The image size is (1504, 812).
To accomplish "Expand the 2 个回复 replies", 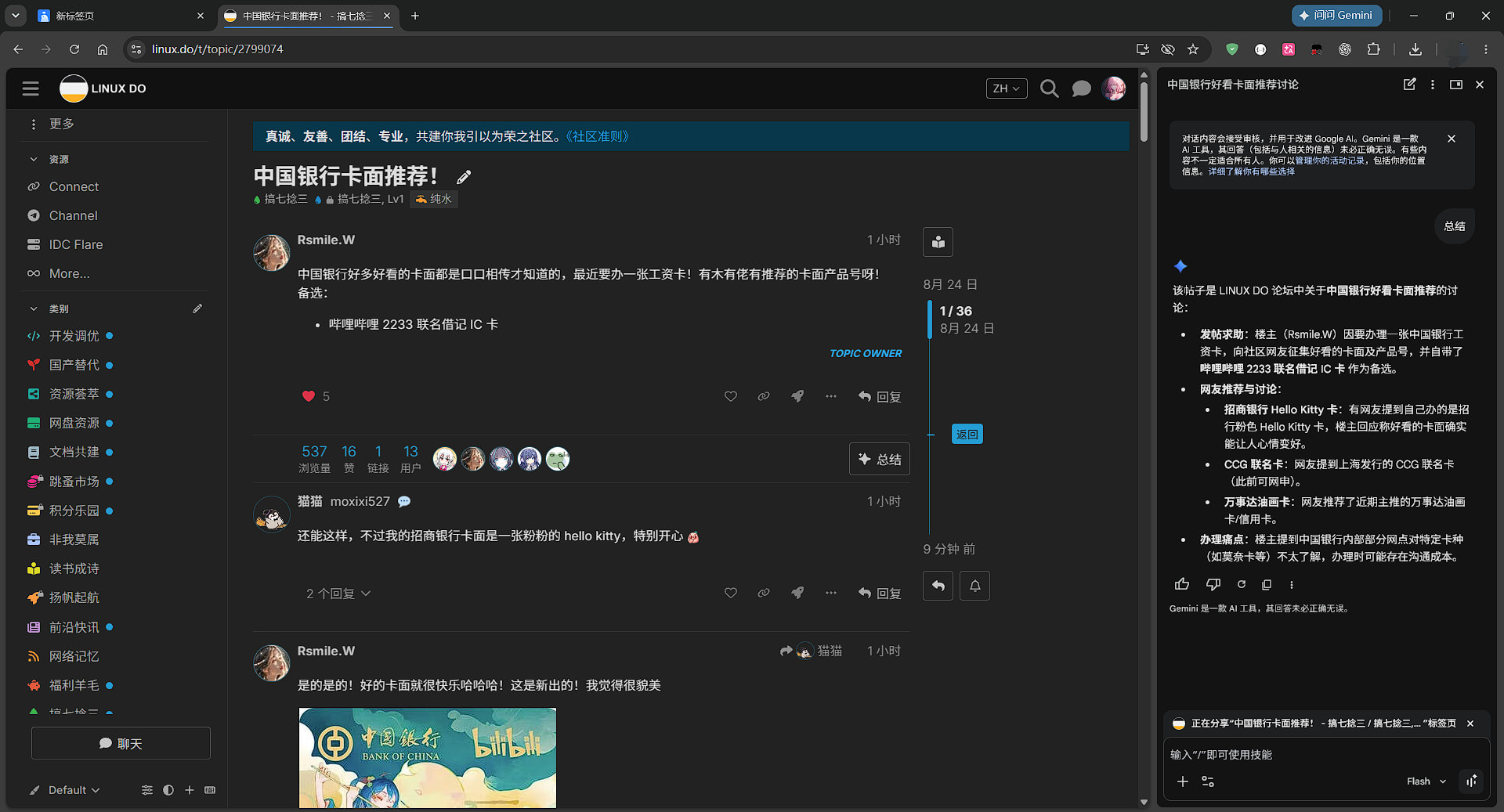I will coord(338,594).
